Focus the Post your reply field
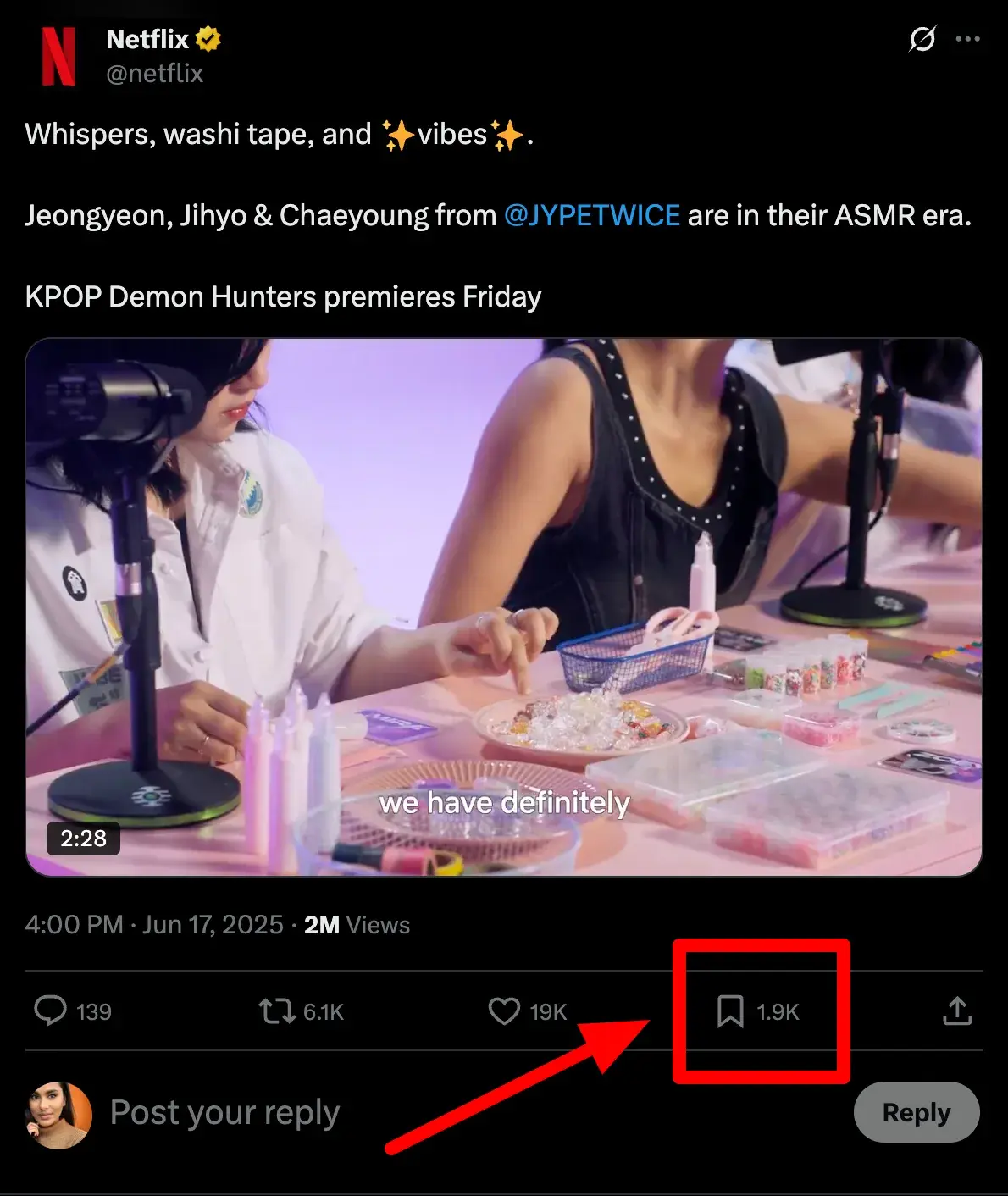The width and height of the screenshot is (1008, 1196). 224,1112
